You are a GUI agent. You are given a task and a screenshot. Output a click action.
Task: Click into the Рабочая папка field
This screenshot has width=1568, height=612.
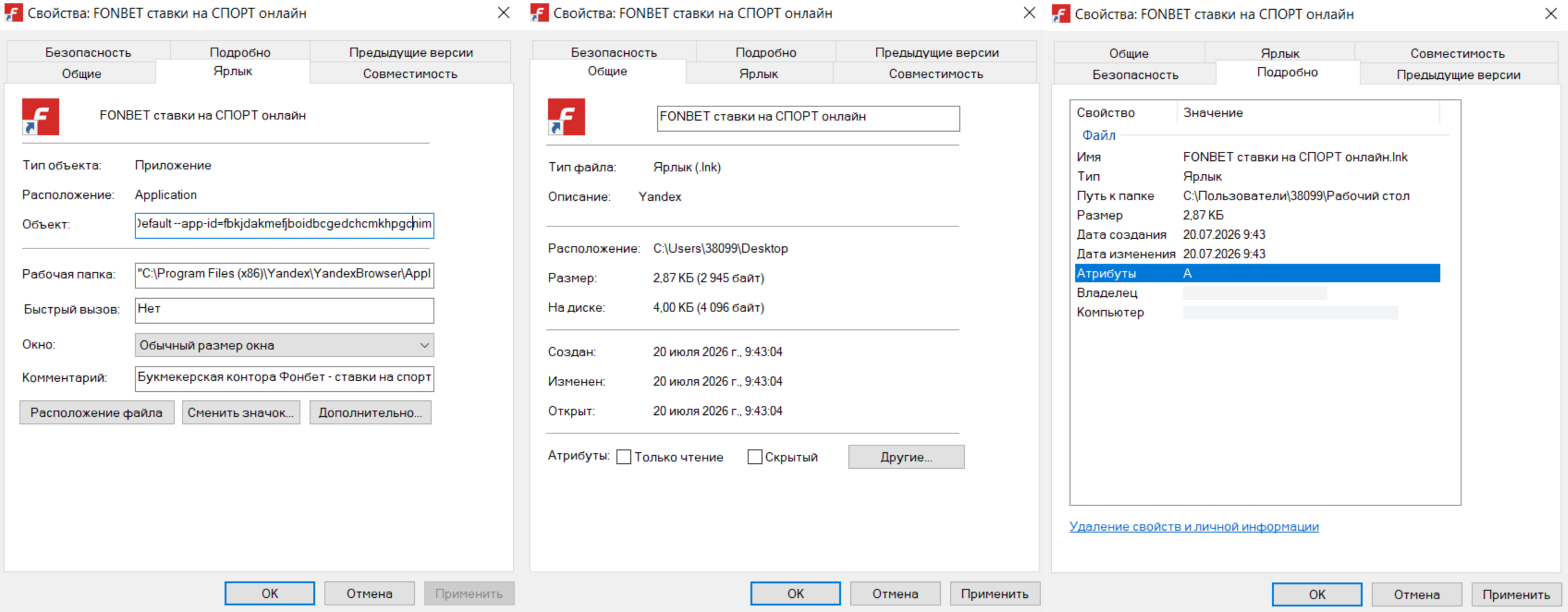coord(284,275)
